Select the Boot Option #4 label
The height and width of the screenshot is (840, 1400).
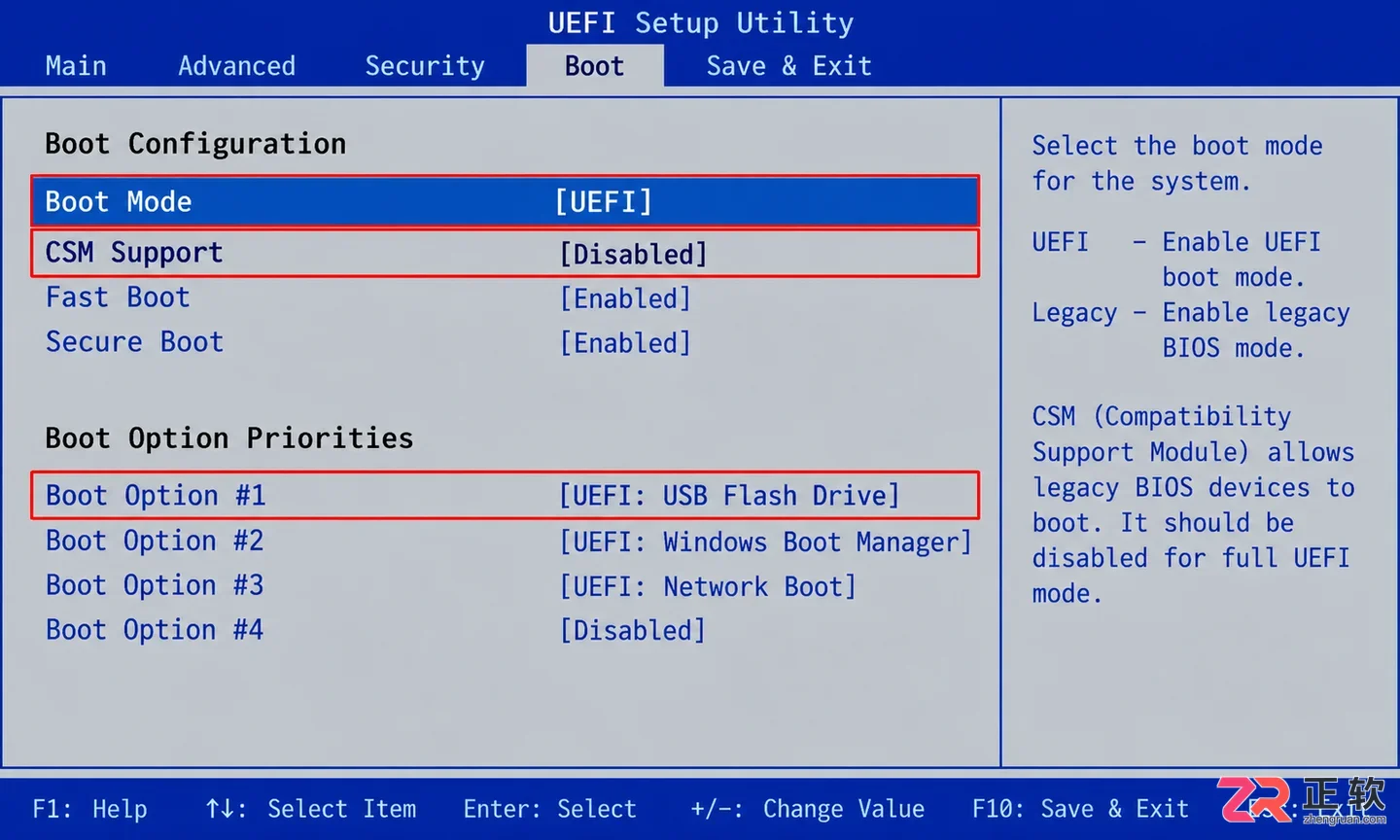tap(155, 630)
